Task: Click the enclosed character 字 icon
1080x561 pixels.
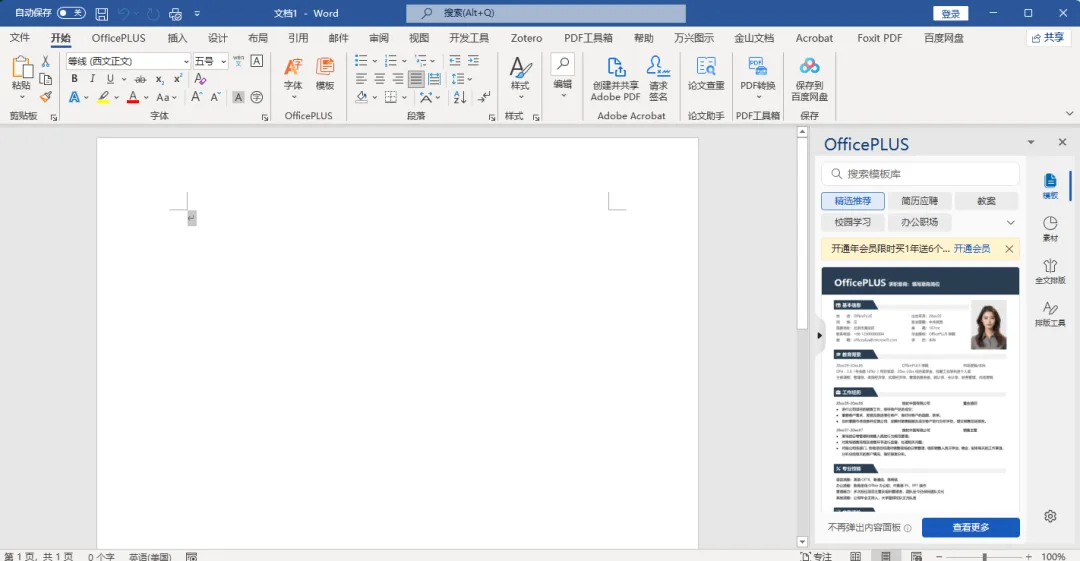Action: coord(257,97)
